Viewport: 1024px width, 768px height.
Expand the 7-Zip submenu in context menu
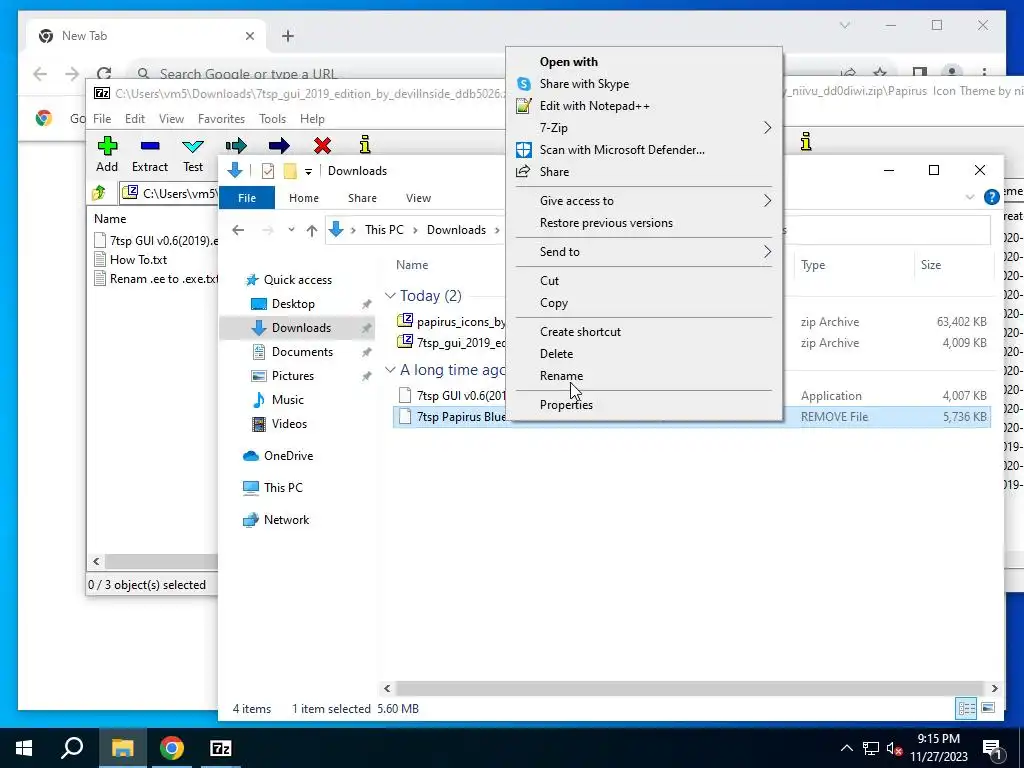(767, 128)
